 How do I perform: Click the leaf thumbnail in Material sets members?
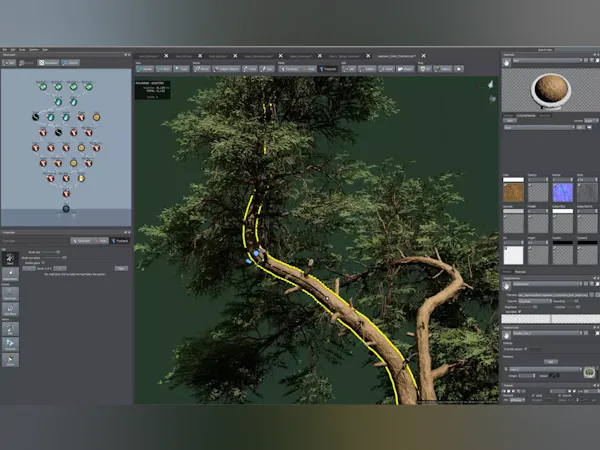[589, 372]
